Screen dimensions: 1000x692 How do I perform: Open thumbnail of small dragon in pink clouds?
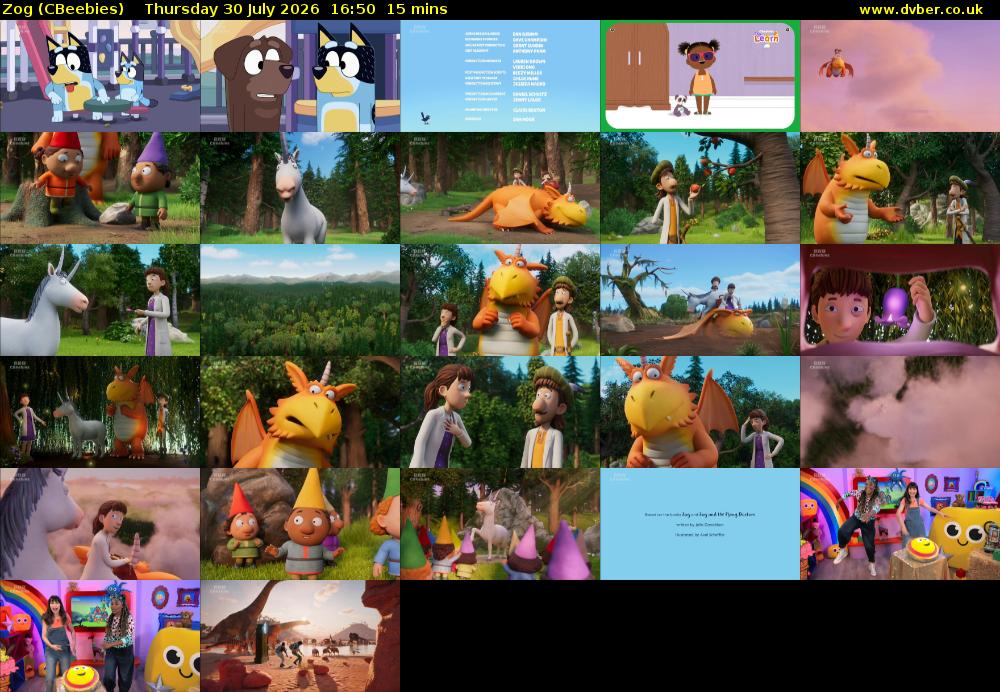(900, 76)
